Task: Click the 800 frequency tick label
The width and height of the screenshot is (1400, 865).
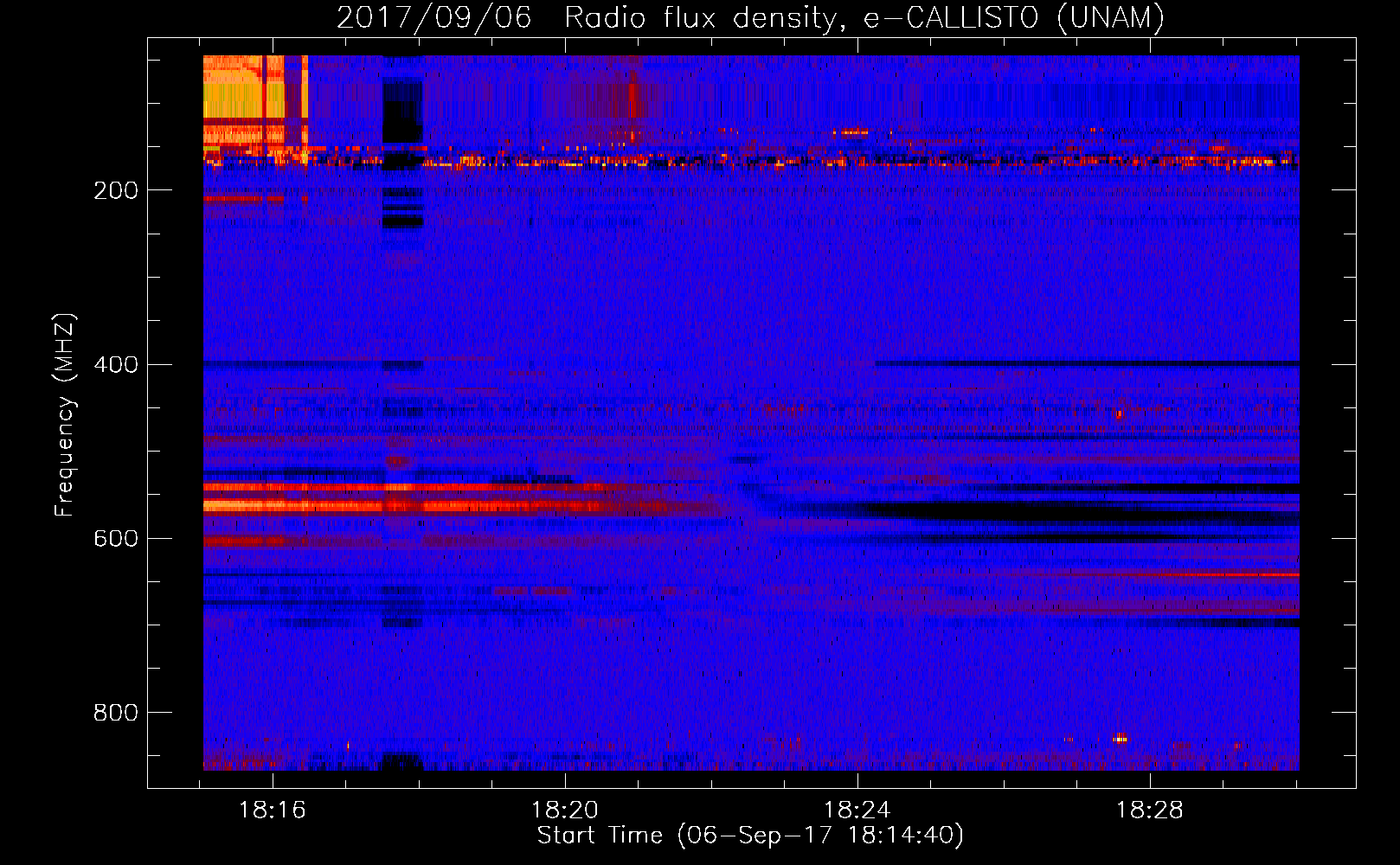Action: tap(116, 712)
